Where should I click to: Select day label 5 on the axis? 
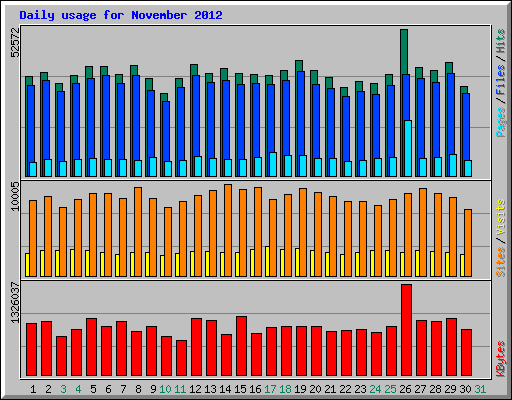tap(93, 389)
